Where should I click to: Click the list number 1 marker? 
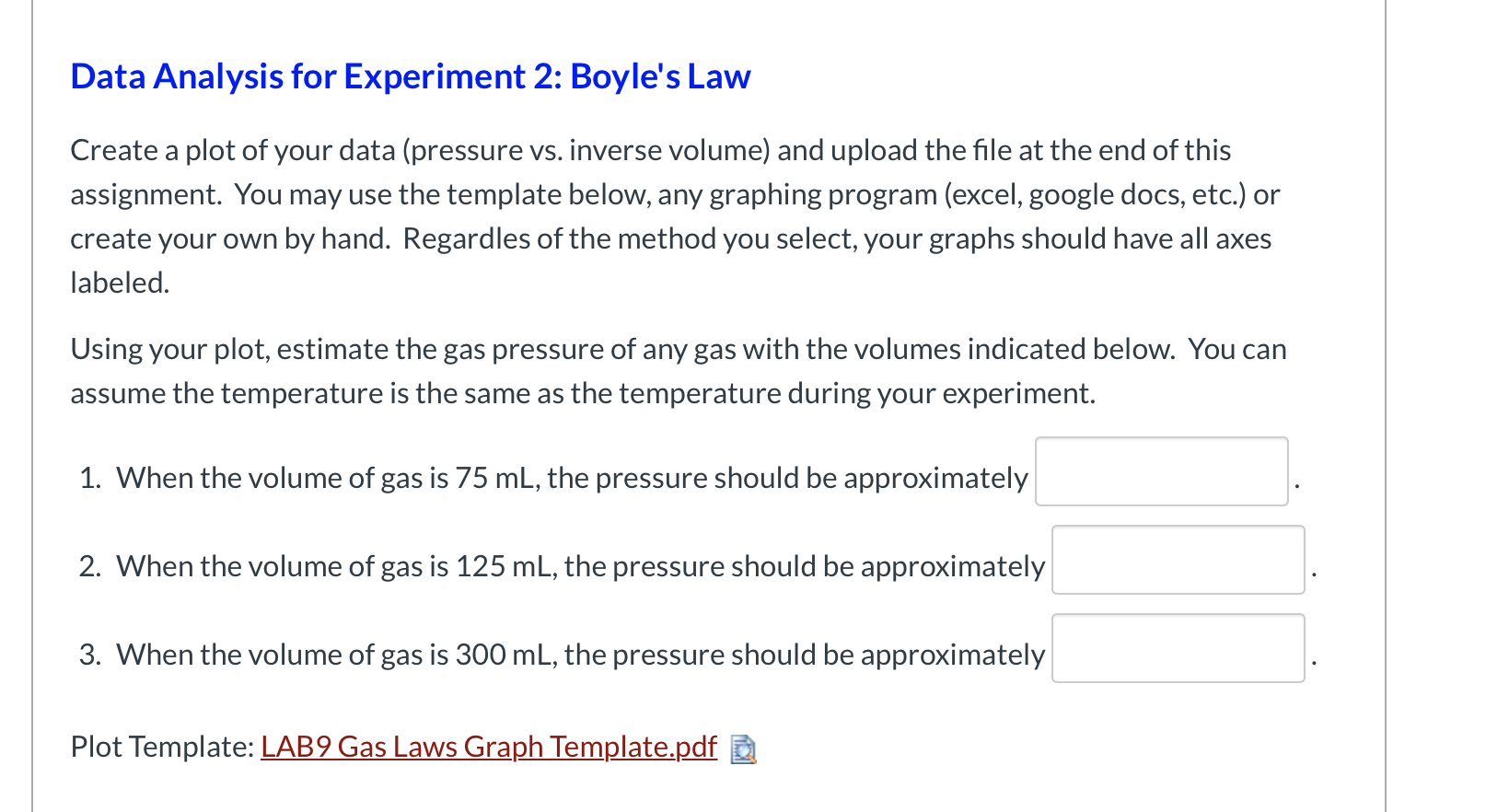point(90,478)
